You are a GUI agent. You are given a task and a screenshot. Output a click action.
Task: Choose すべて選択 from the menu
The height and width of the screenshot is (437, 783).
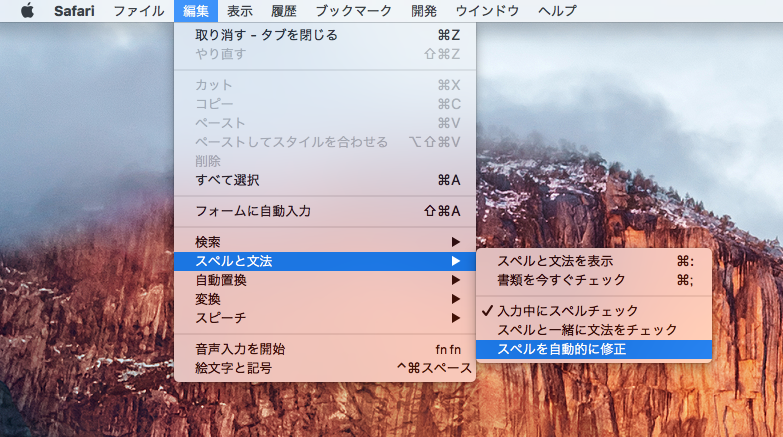325,180
